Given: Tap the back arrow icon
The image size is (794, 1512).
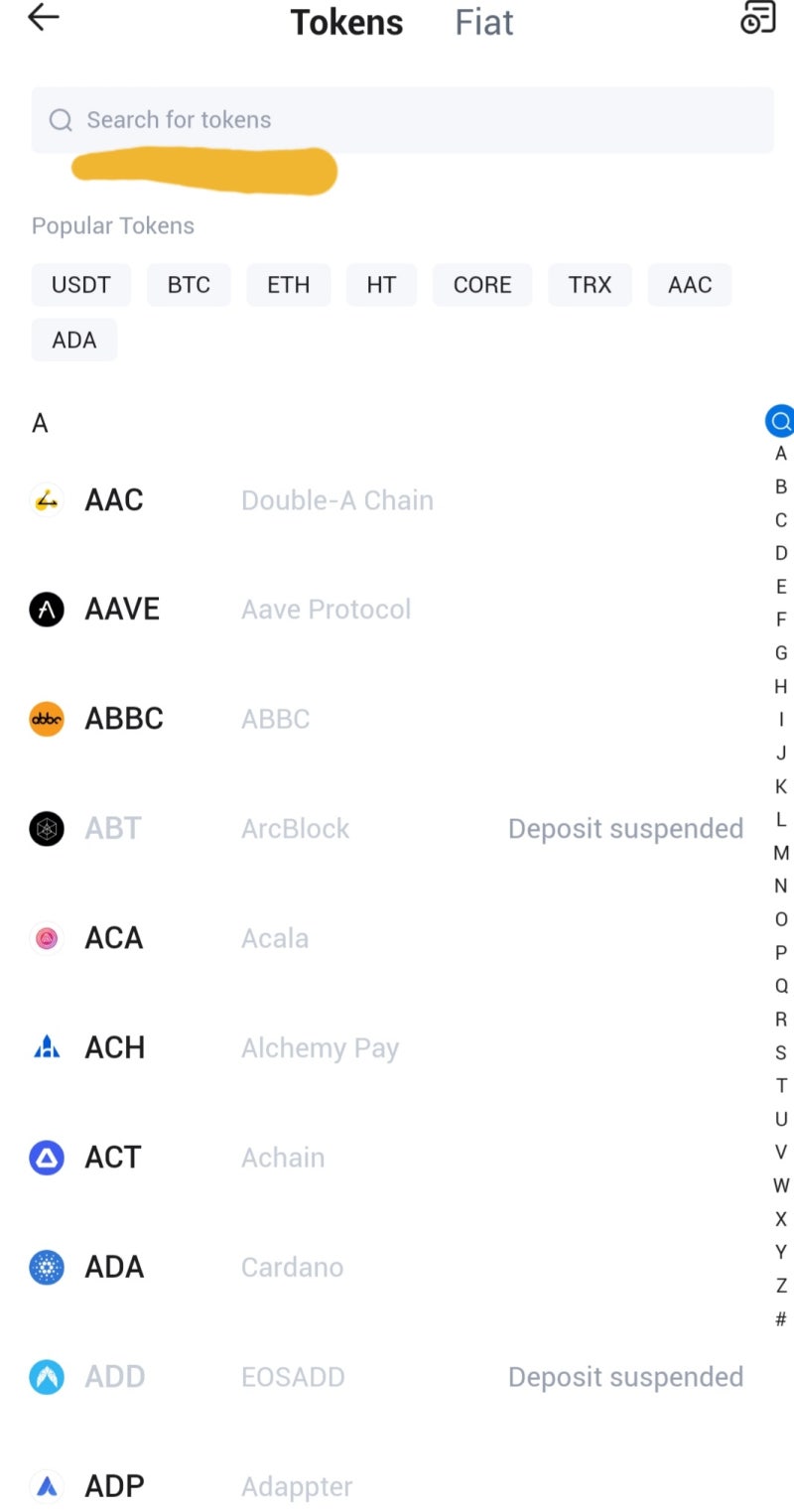Looking at the screenshot, I should click(43, 18).
